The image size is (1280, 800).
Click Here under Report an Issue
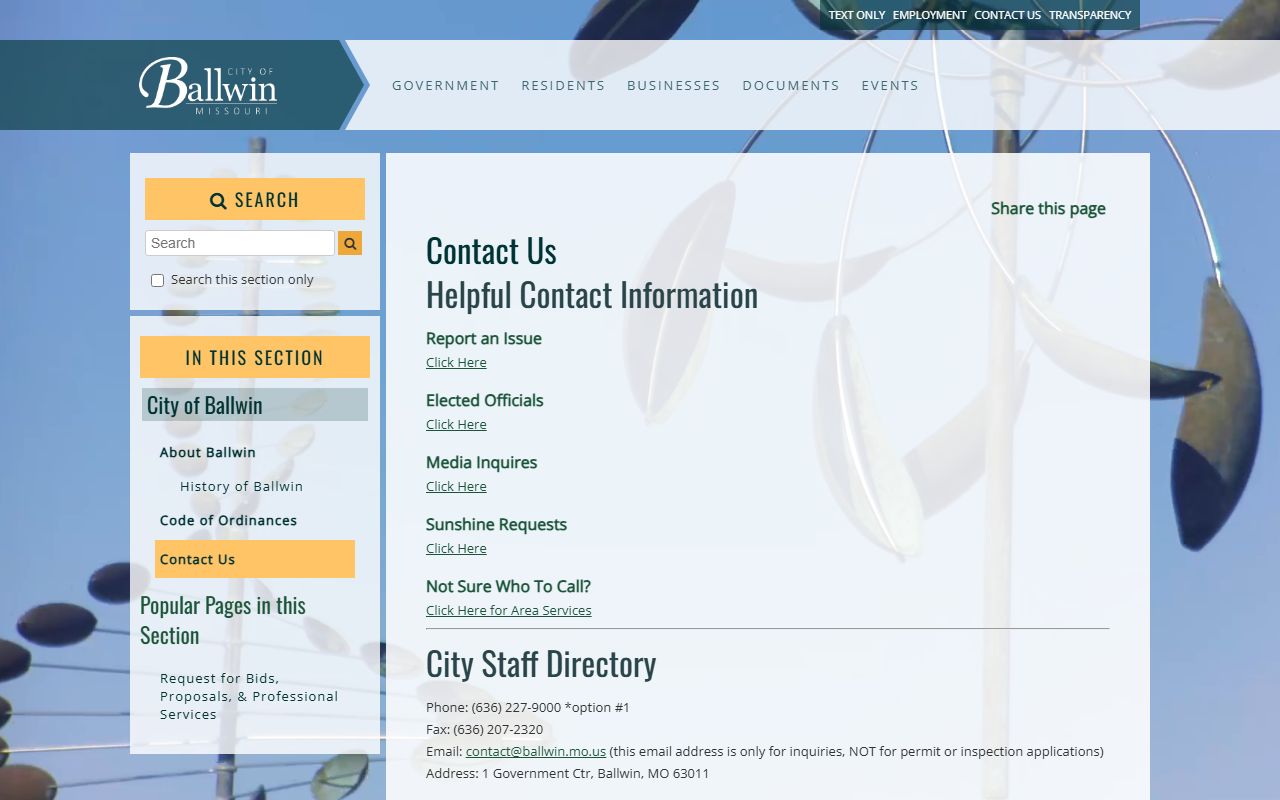(456, 362)
